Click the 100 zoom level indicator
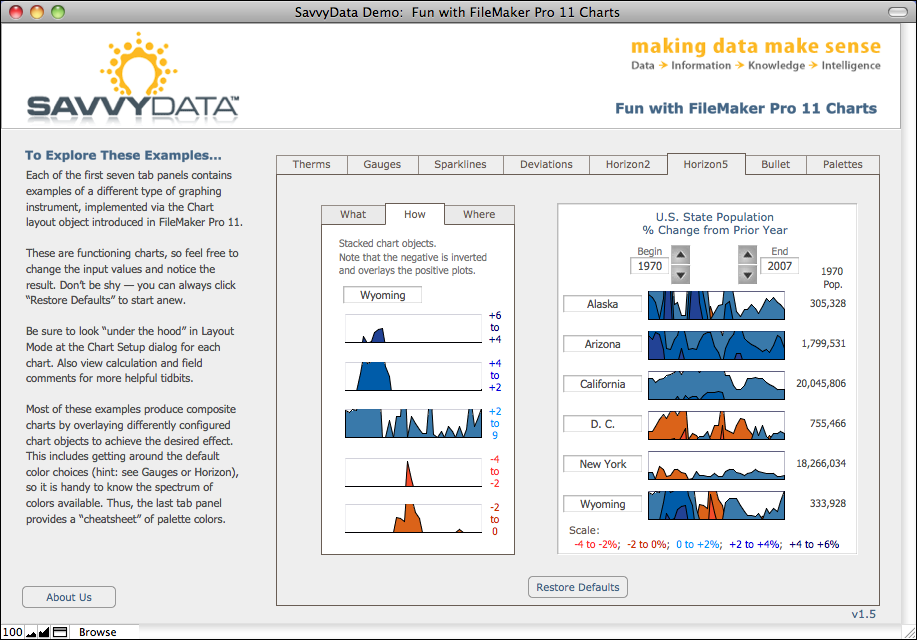This screenshot has height=640, width=917. click(12, 632)
